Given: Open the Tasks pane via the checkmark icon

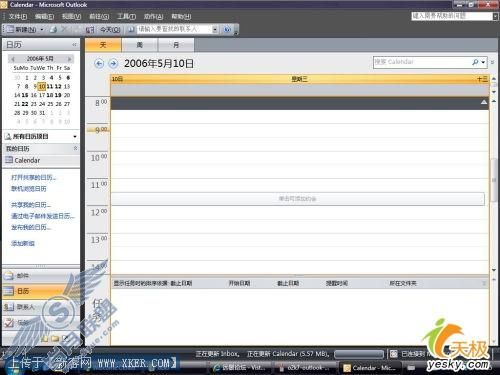Looking at the screenshot, I should pos(9,322).
